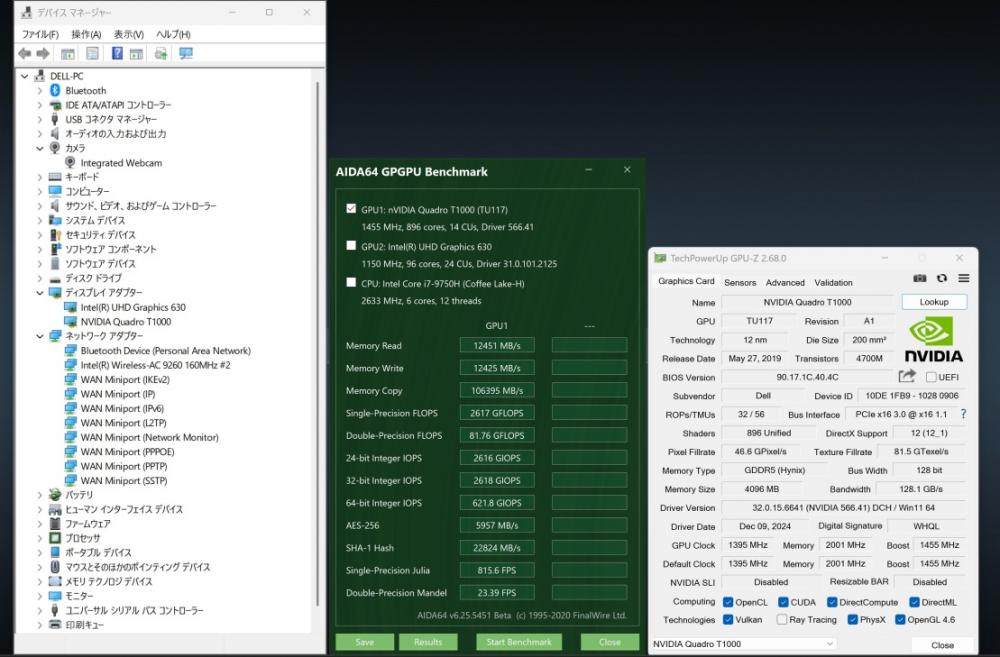Click the bus interface question mark icon
The height and width of the screenshot is (657, 1000).
click(963, 414)
